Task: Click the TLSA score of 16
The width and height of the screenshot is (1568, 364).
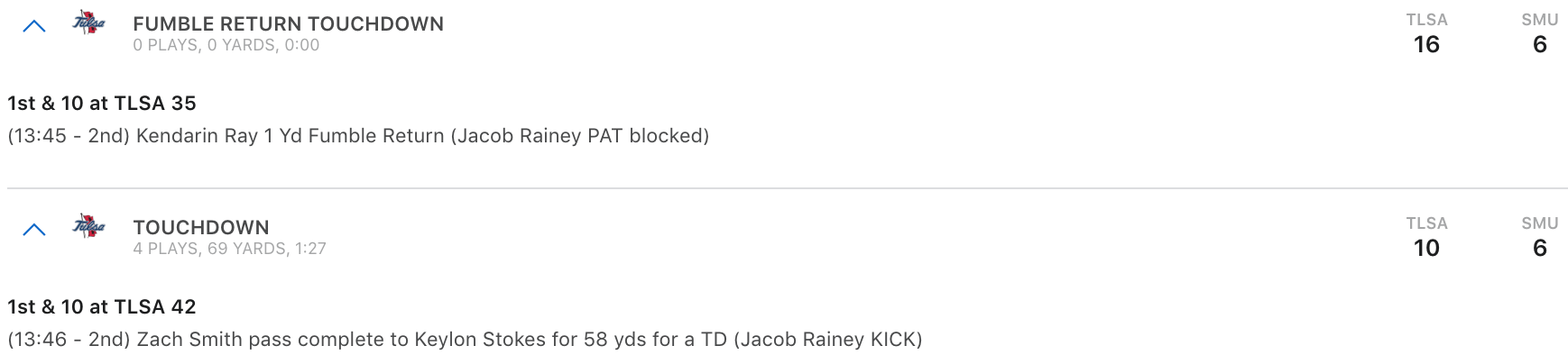Action: [x=1426, y=45]
